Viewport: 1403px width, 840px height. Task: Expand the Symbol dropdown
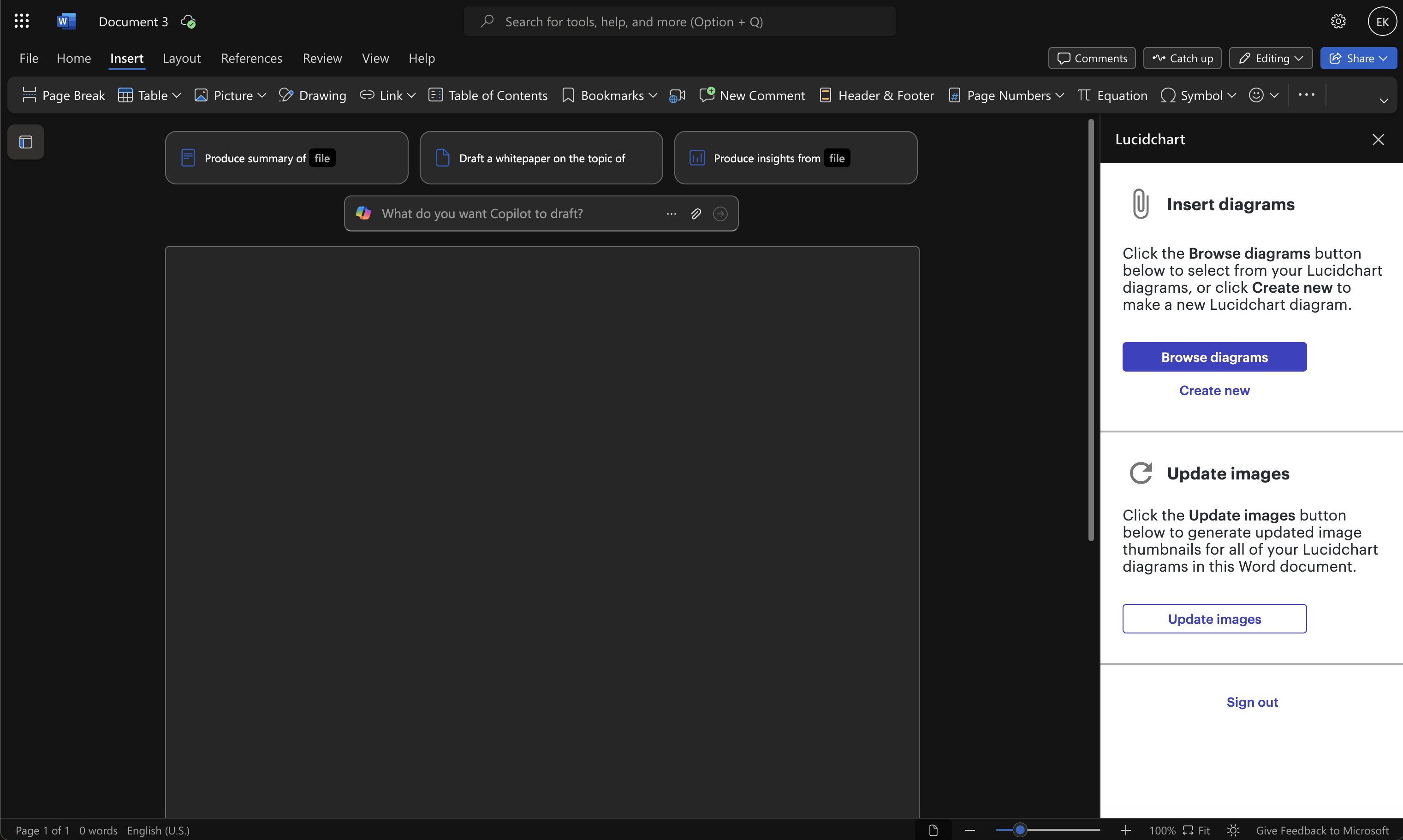[x=1231, y=95]
